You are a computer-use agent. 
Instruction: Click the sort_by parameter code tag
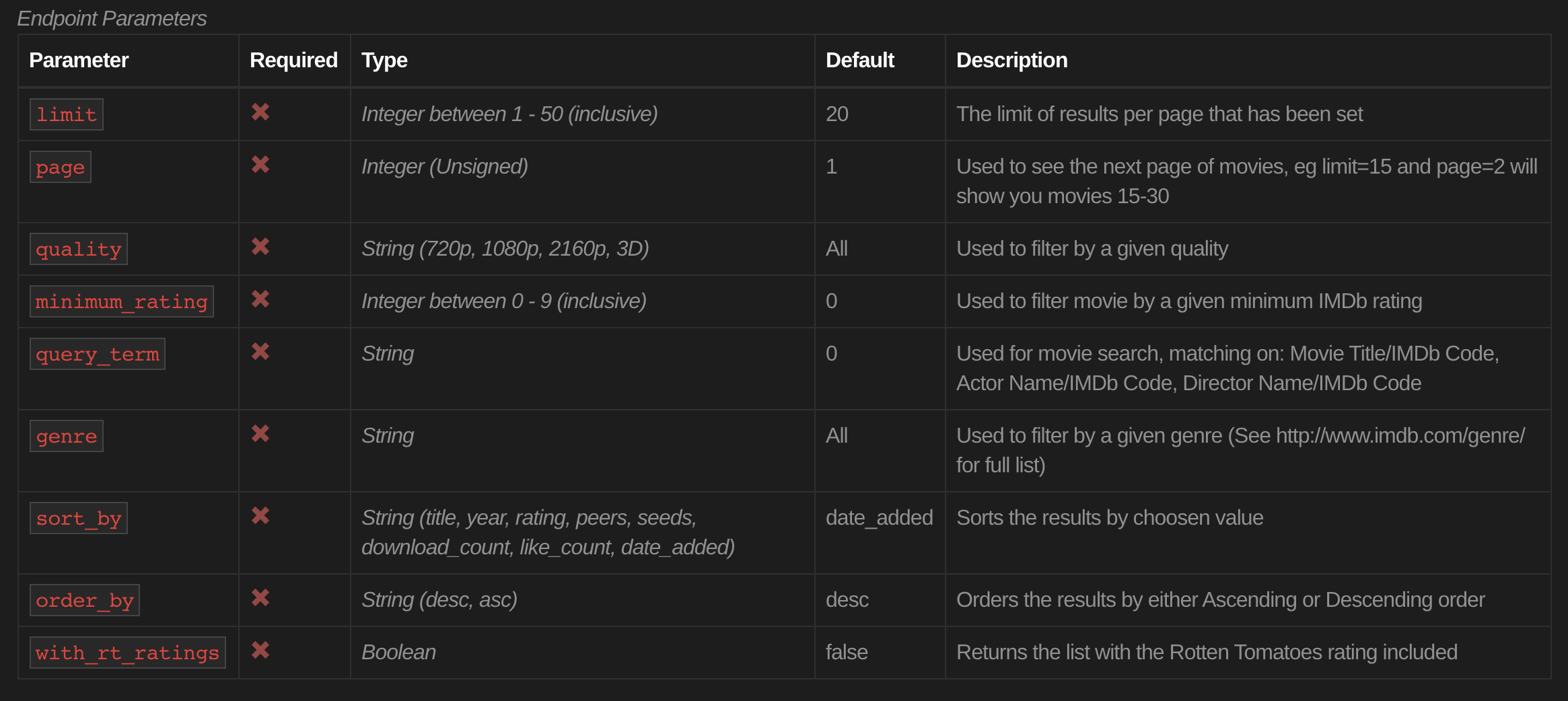pos(78,518)
